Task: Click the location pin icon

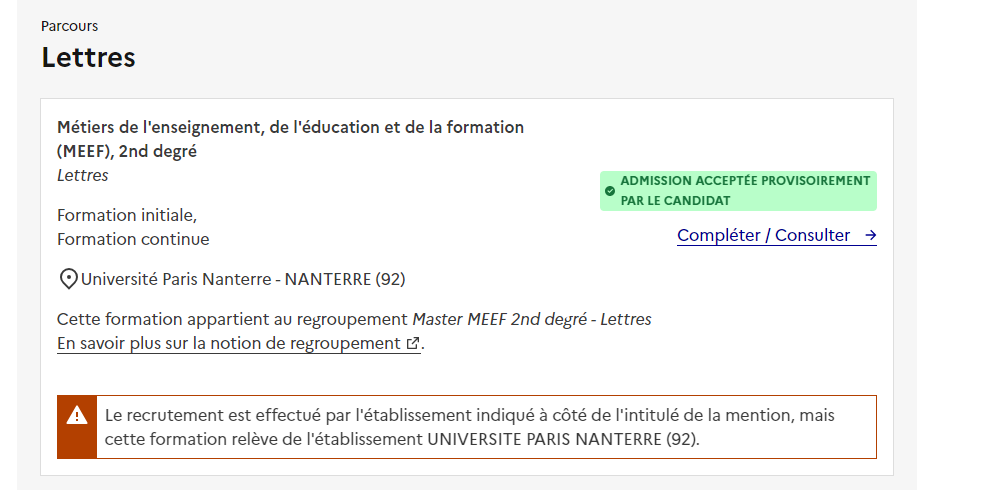Action: click(69, 279)
